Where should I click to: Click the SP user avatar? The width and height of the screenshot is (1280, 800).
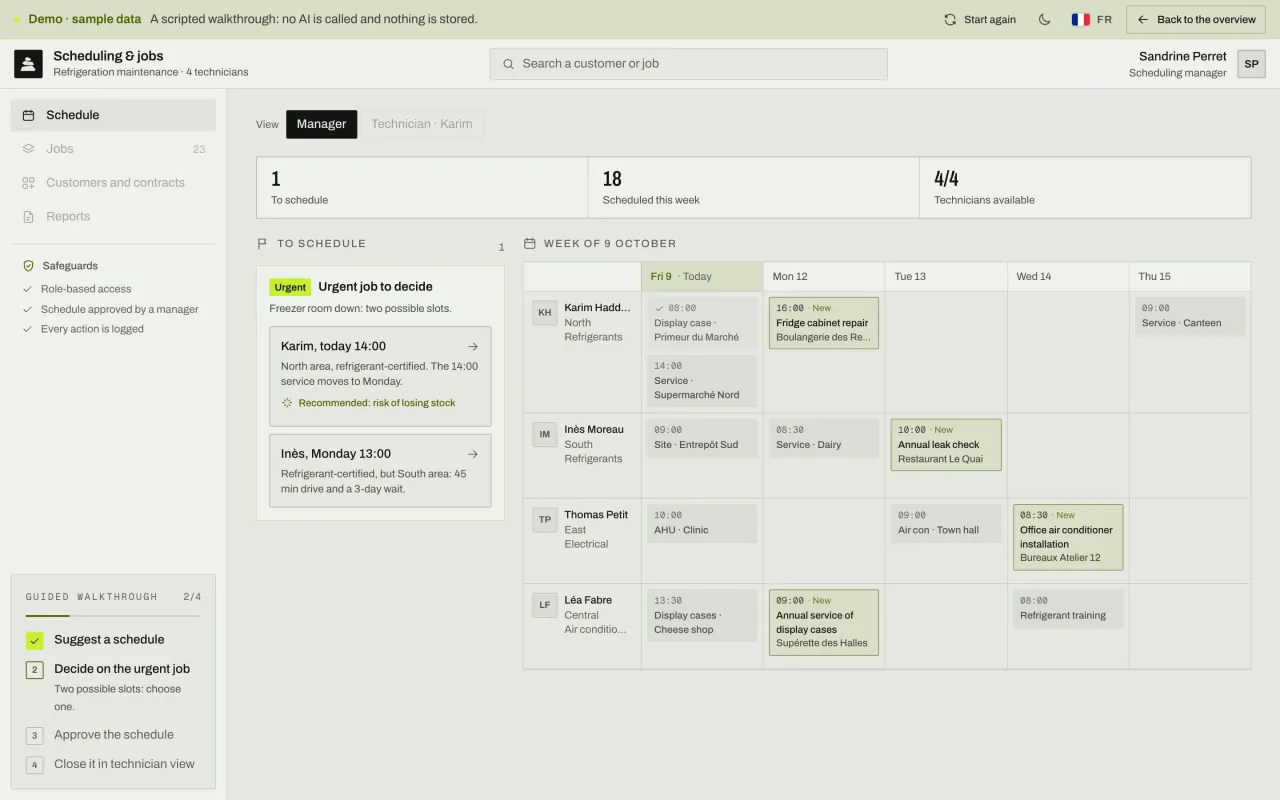(1251, 64)
